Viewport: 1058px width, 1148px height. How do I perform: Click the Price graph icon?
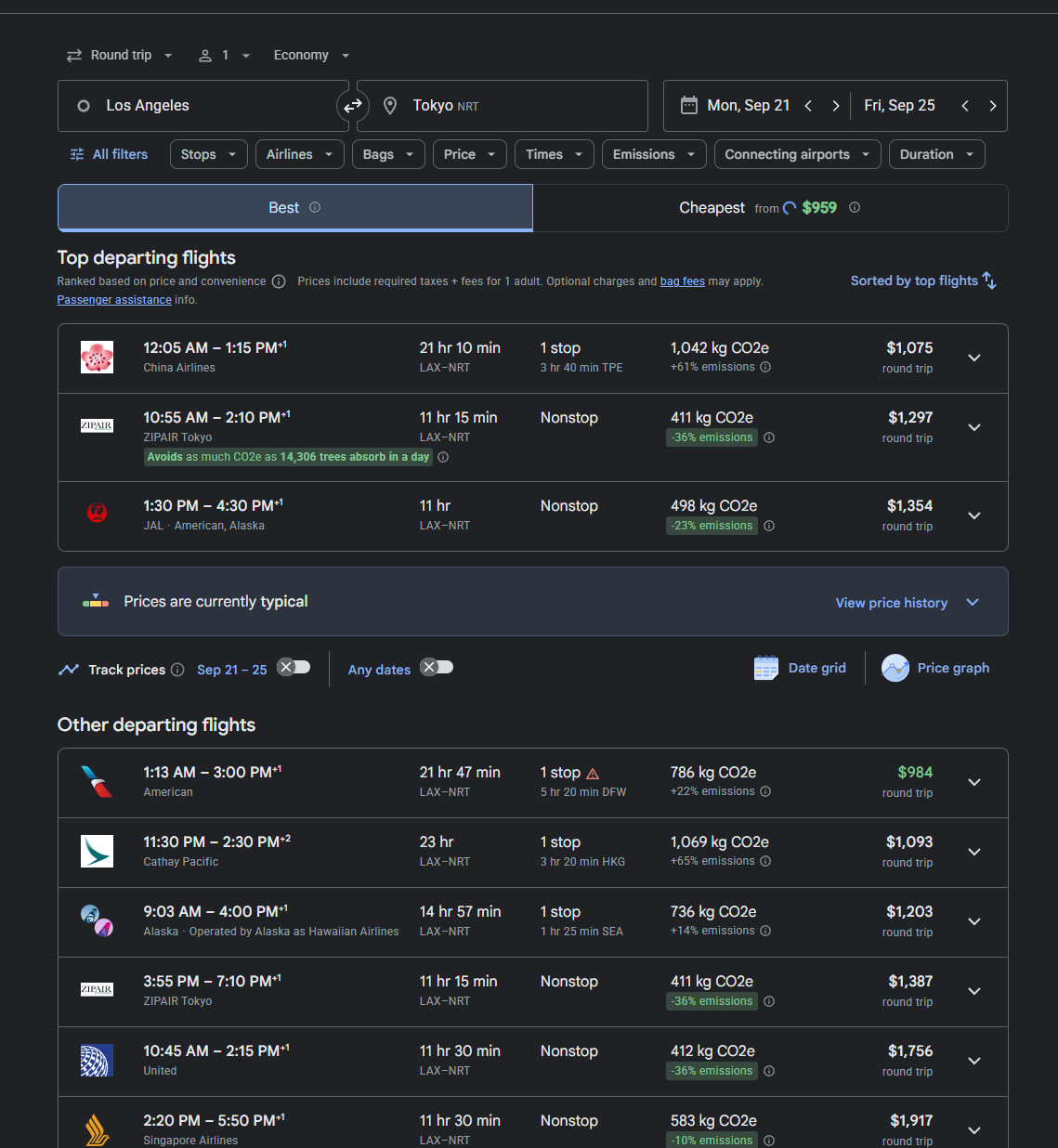tap(895, 668)
